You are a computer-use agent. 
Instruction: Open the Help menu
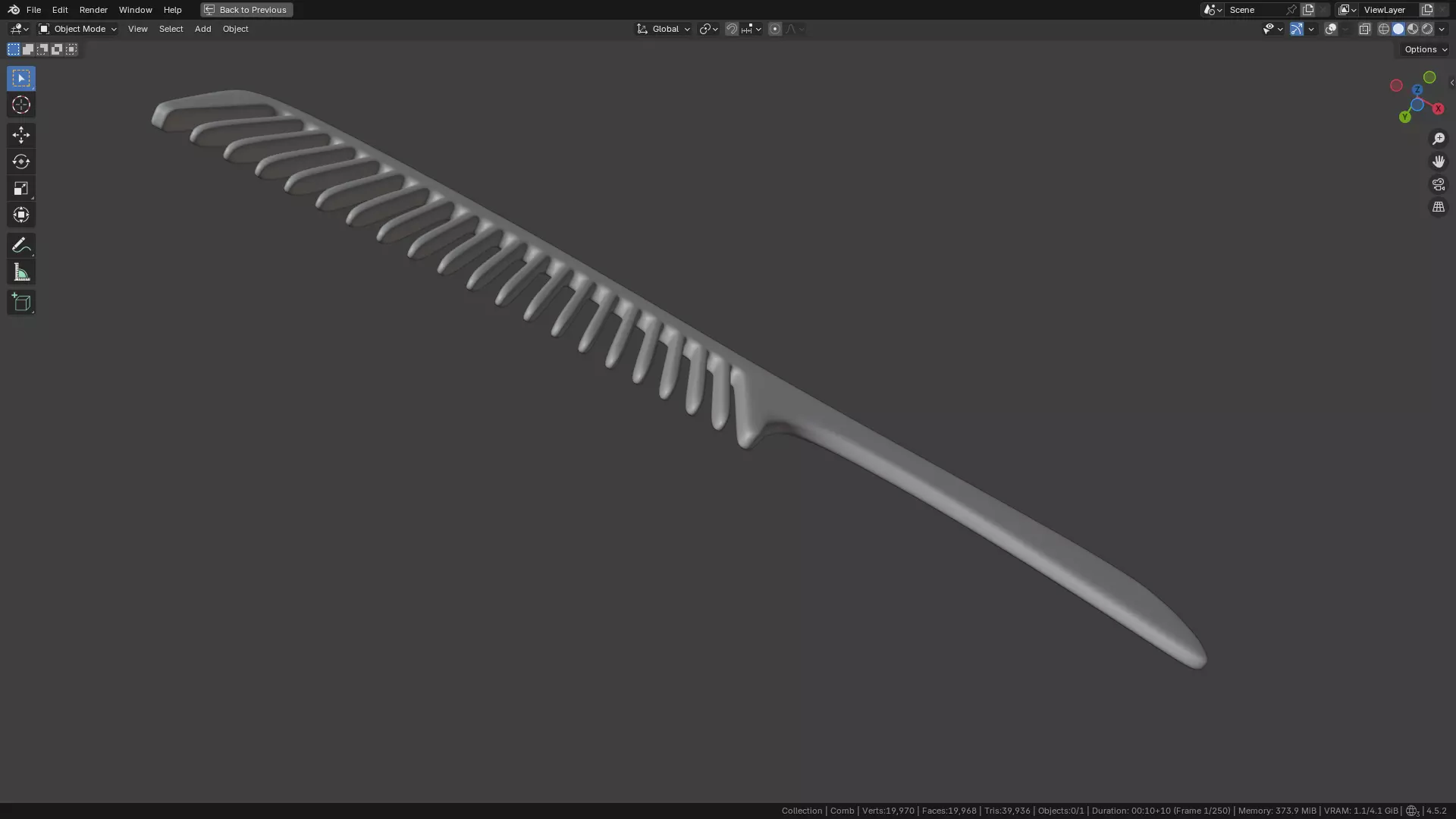click(172, 10)
